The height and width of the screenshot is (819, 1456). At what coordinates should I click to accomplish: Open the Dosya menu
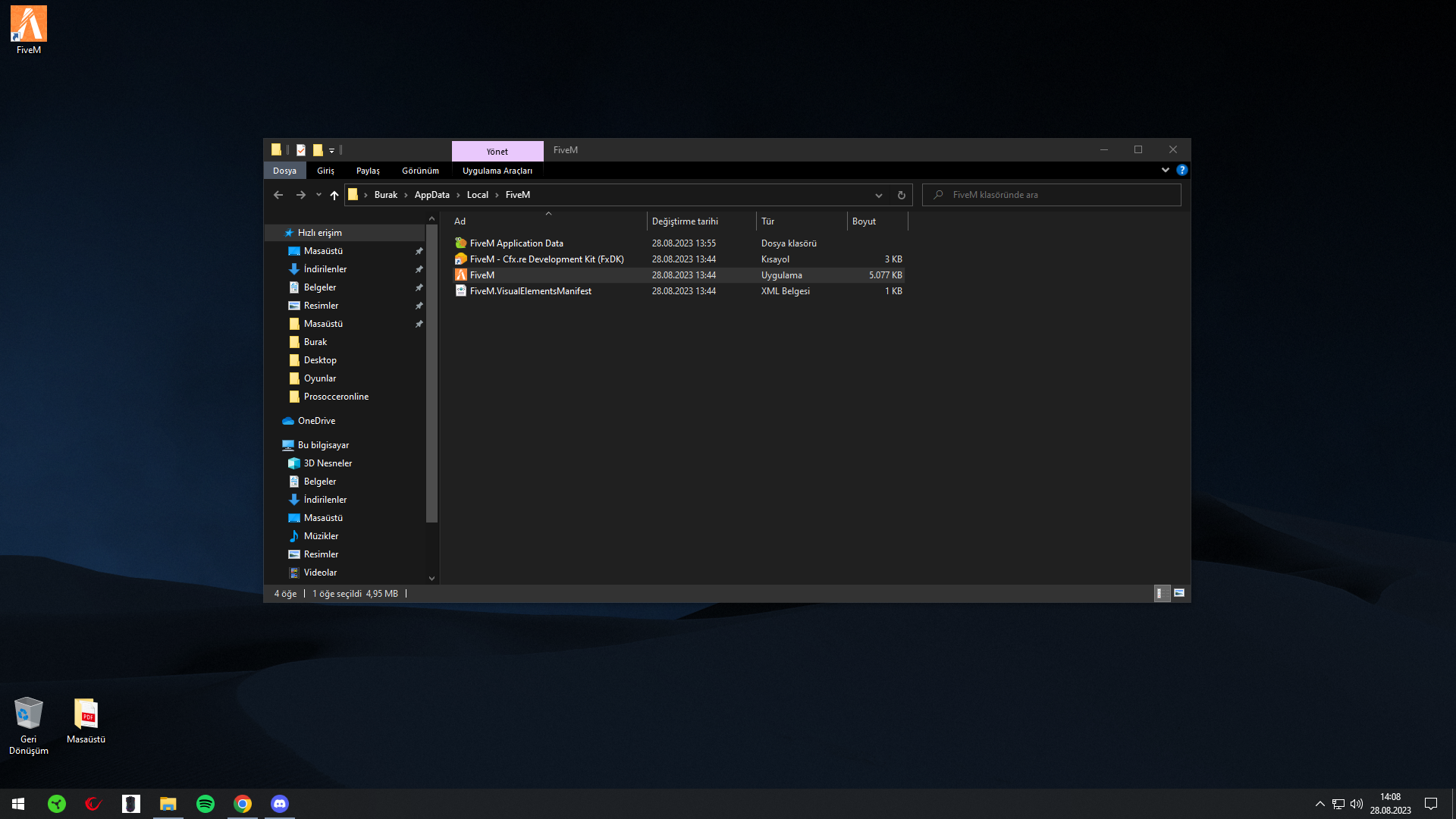point(284,171)
